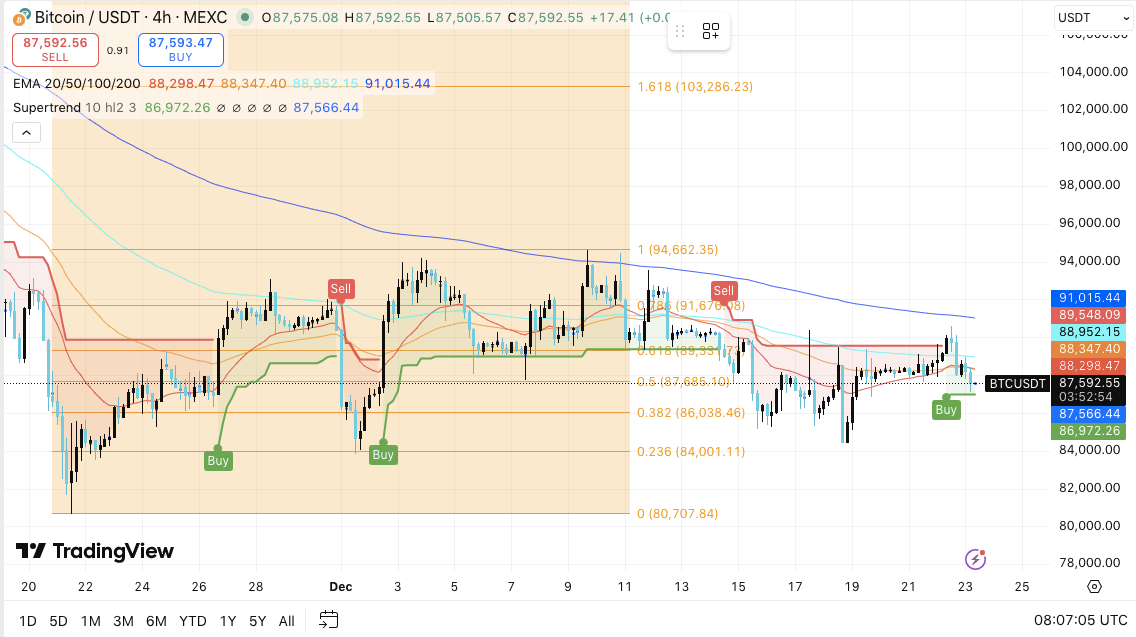
Task: Open the layout grid plus icon
Action: [710, 31]
